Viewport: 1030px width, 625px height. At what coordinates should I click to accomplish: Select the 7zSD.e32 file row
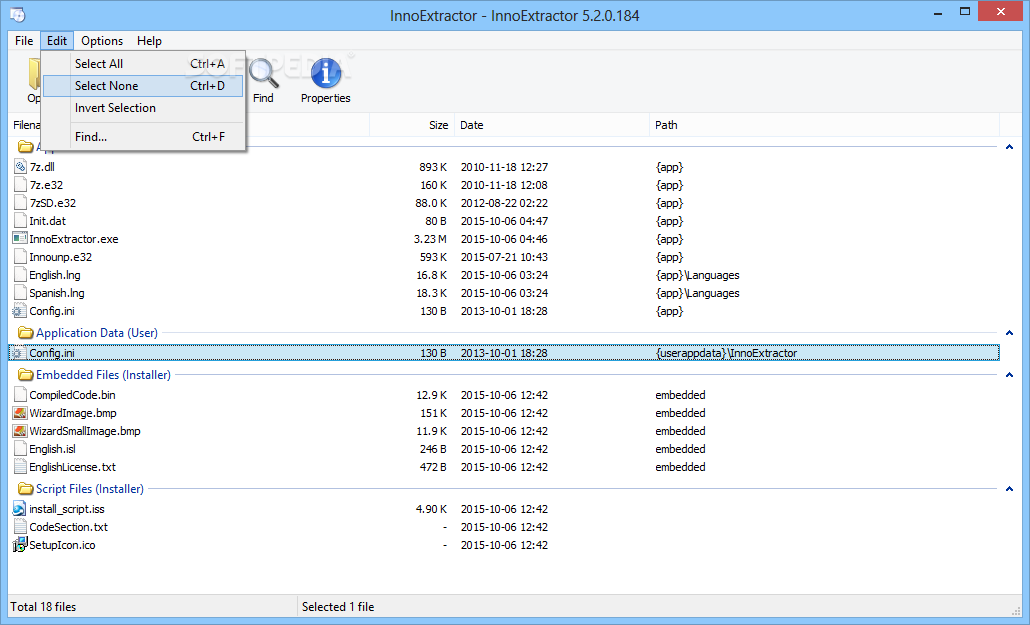point(504,203)
